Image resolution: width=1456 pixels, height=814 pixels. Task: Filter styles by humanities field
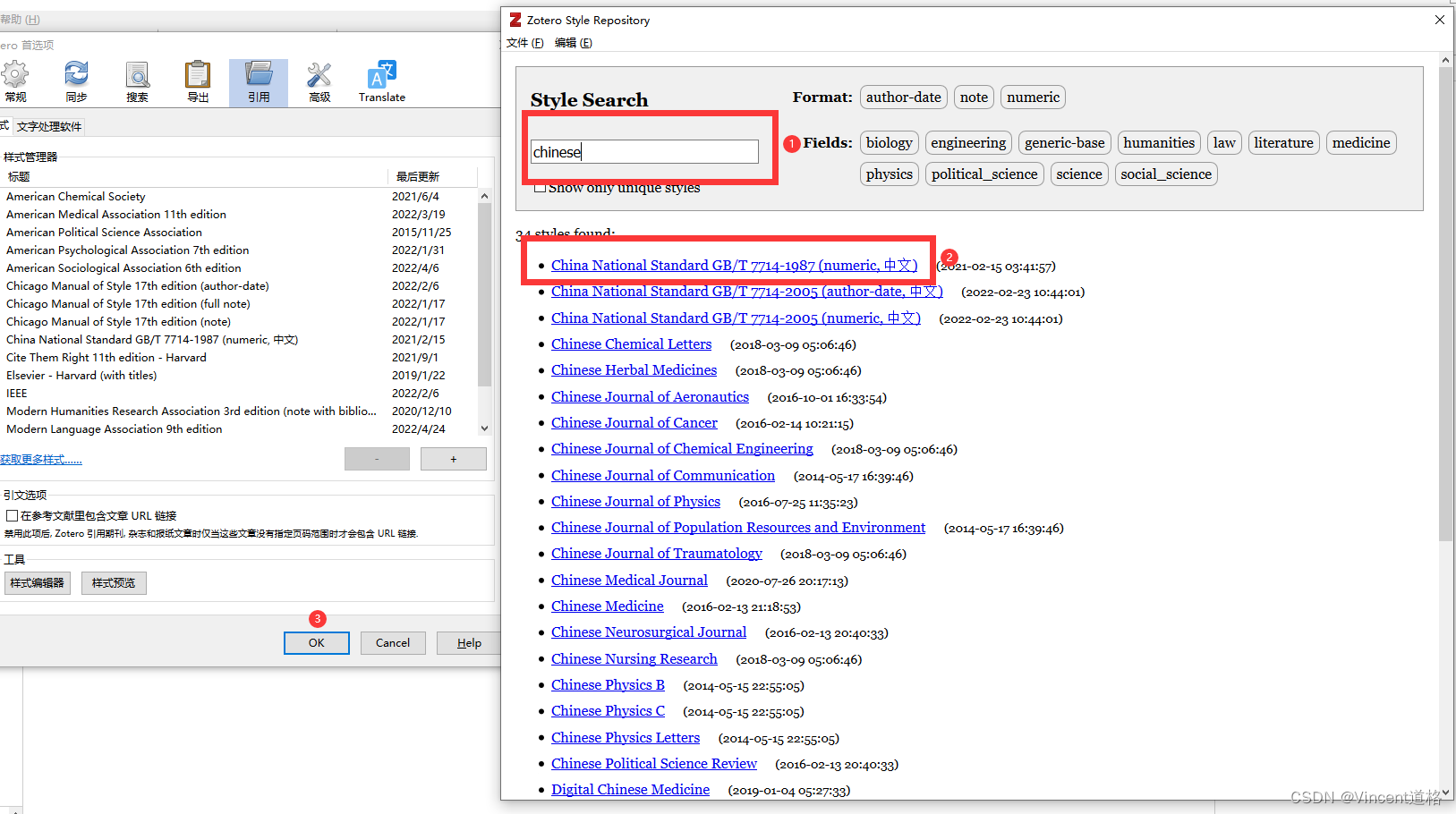1159,142
